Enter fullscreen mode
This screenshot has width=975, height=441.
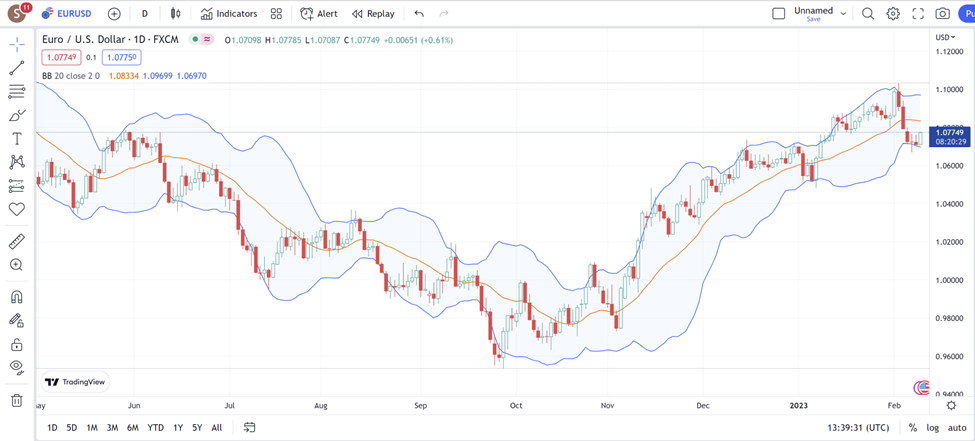(918, 13)
